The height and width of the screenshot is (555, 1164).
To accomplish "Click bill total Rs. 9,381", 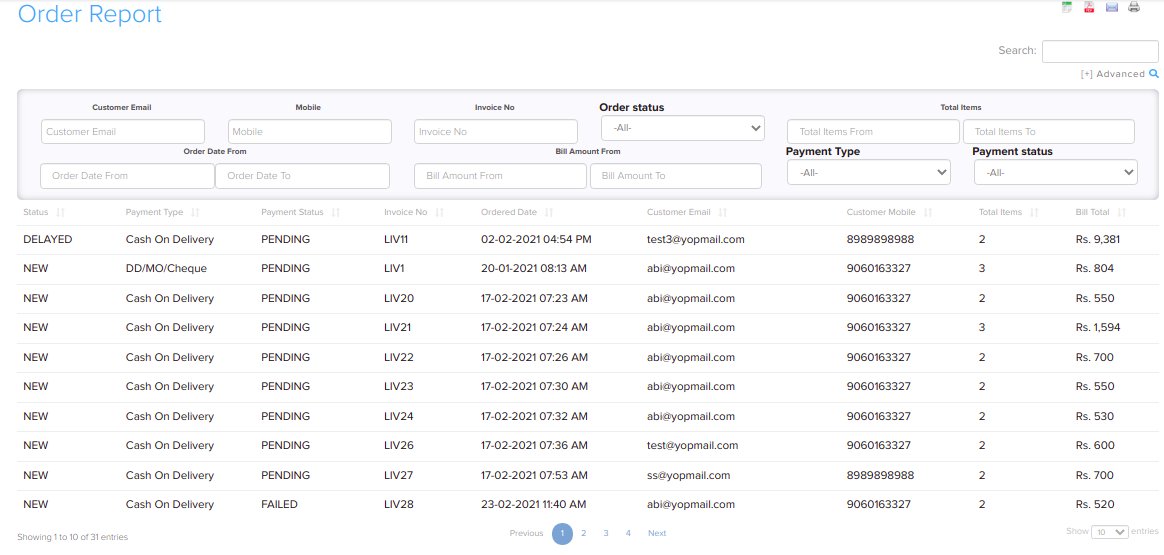I will (x=1098, y=240).
